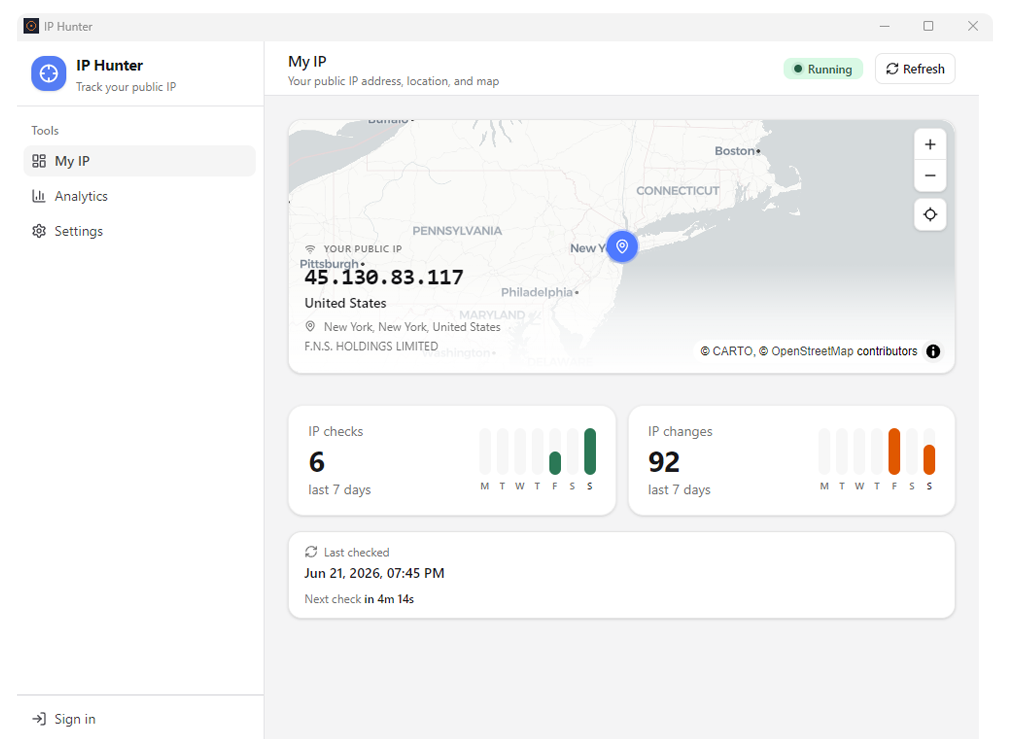Zoom in on the map

930,144
